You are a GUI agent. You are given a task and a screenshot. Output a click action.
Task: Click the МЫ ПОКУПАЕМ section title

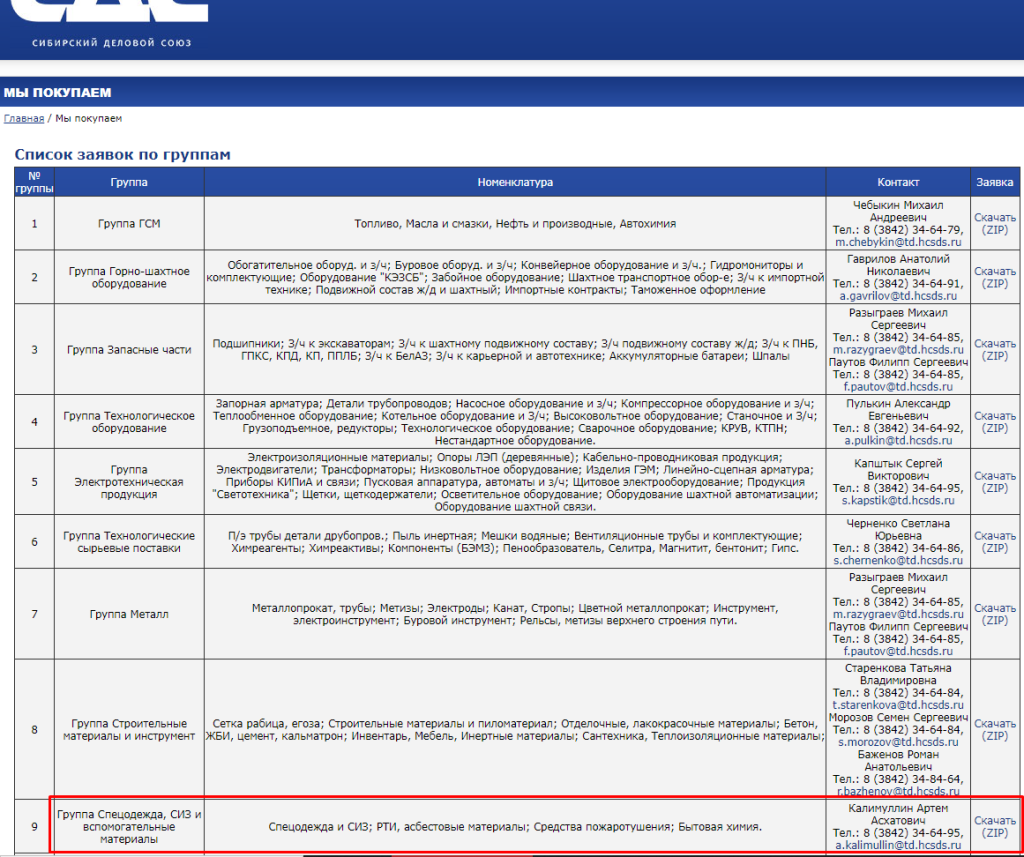(x=57, y=93)
